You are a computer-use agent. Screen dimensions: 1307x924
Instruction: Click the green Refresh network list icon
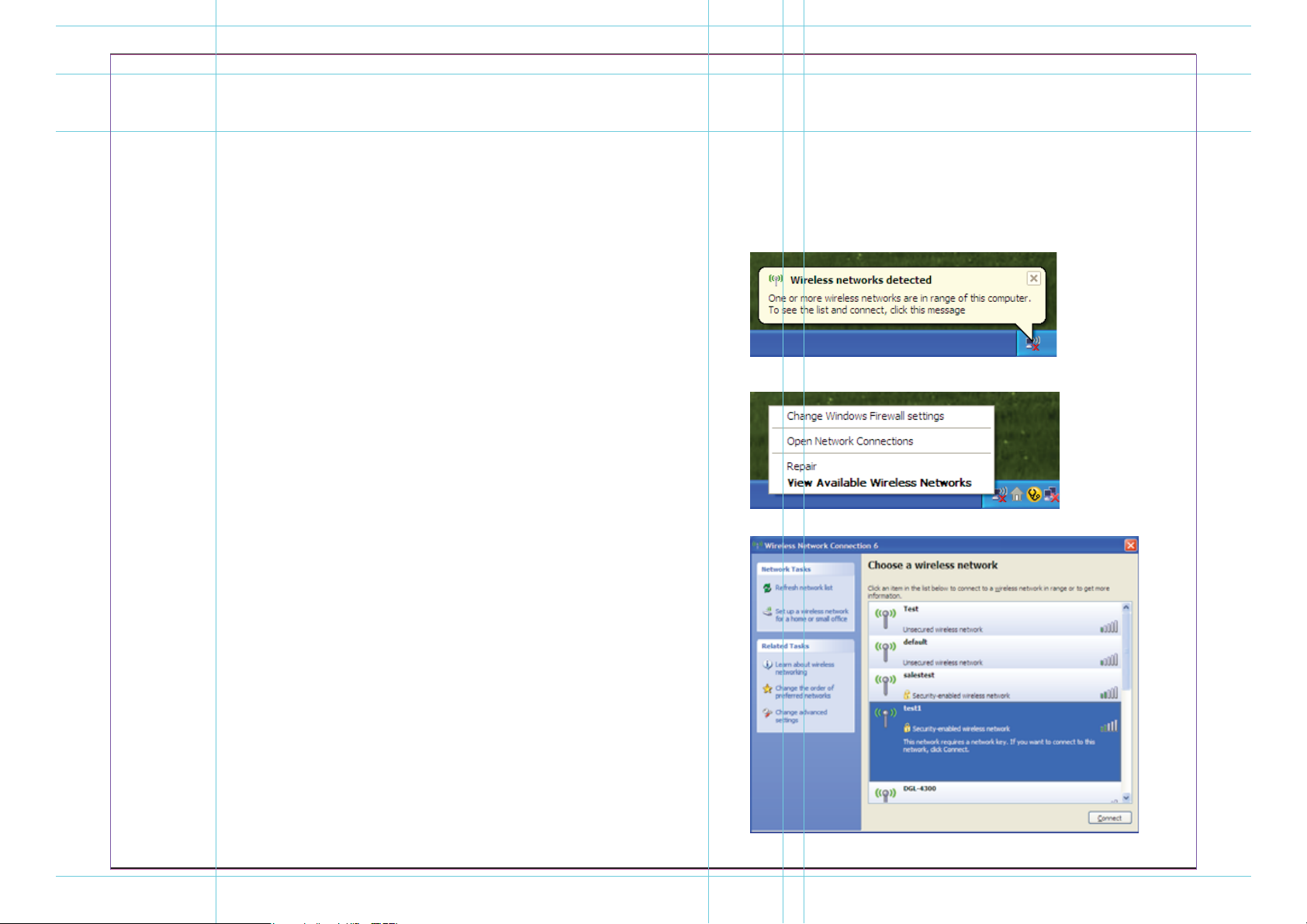click(x=767, y=587)
